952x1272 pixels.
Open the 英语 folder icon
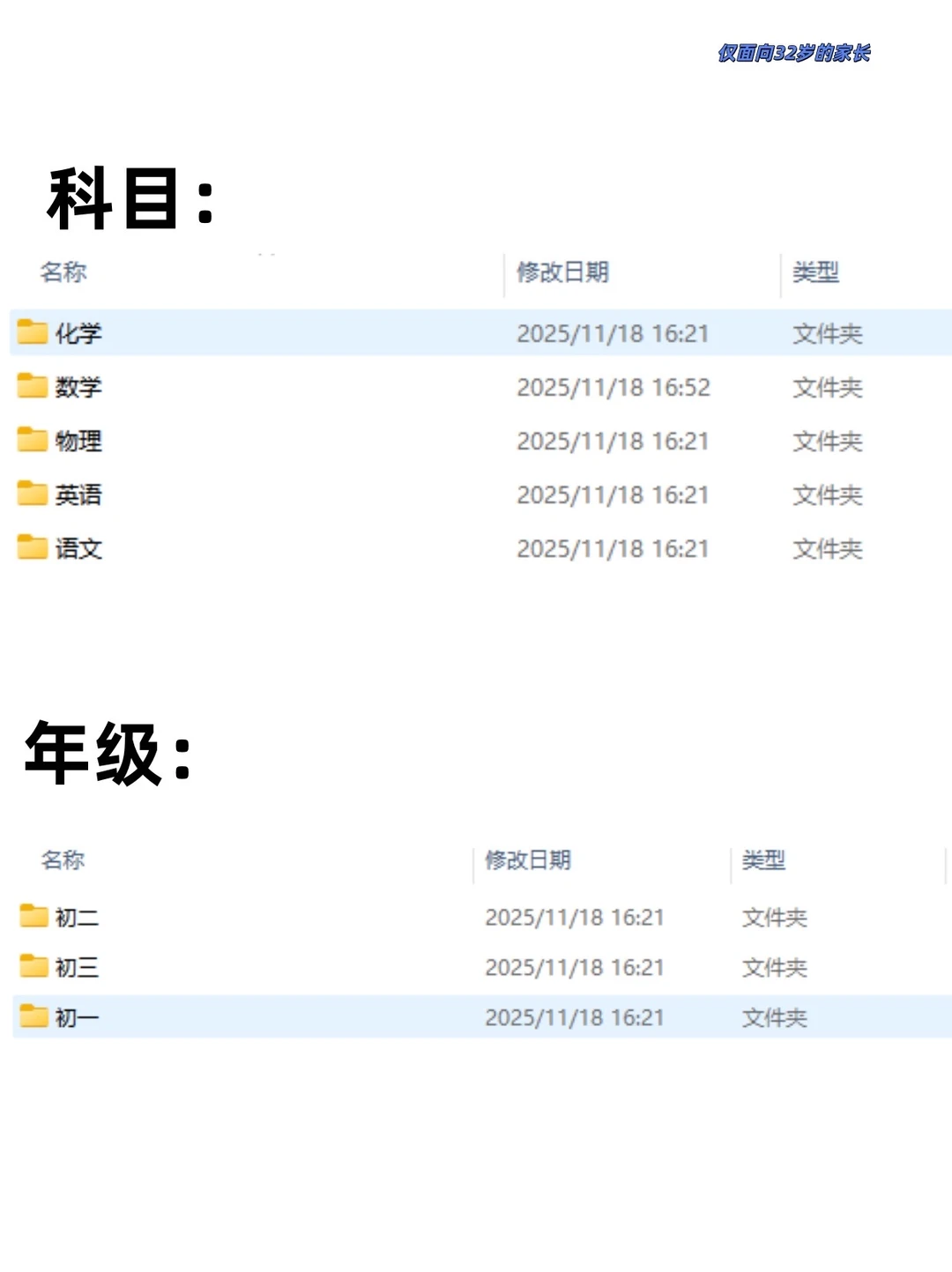coord(30,495)
